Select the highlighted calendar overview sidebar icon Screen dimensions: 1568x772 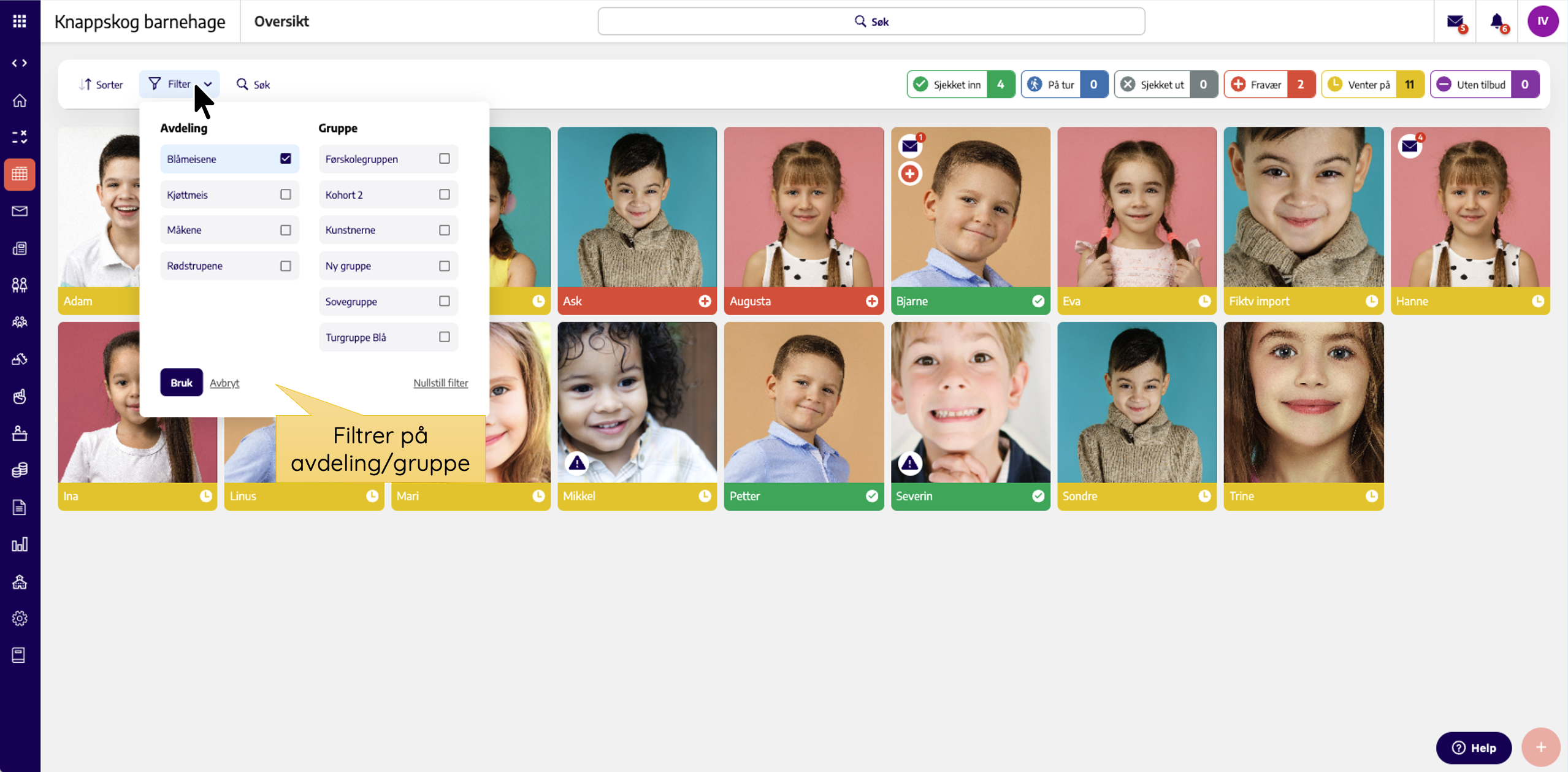[20, 174]
